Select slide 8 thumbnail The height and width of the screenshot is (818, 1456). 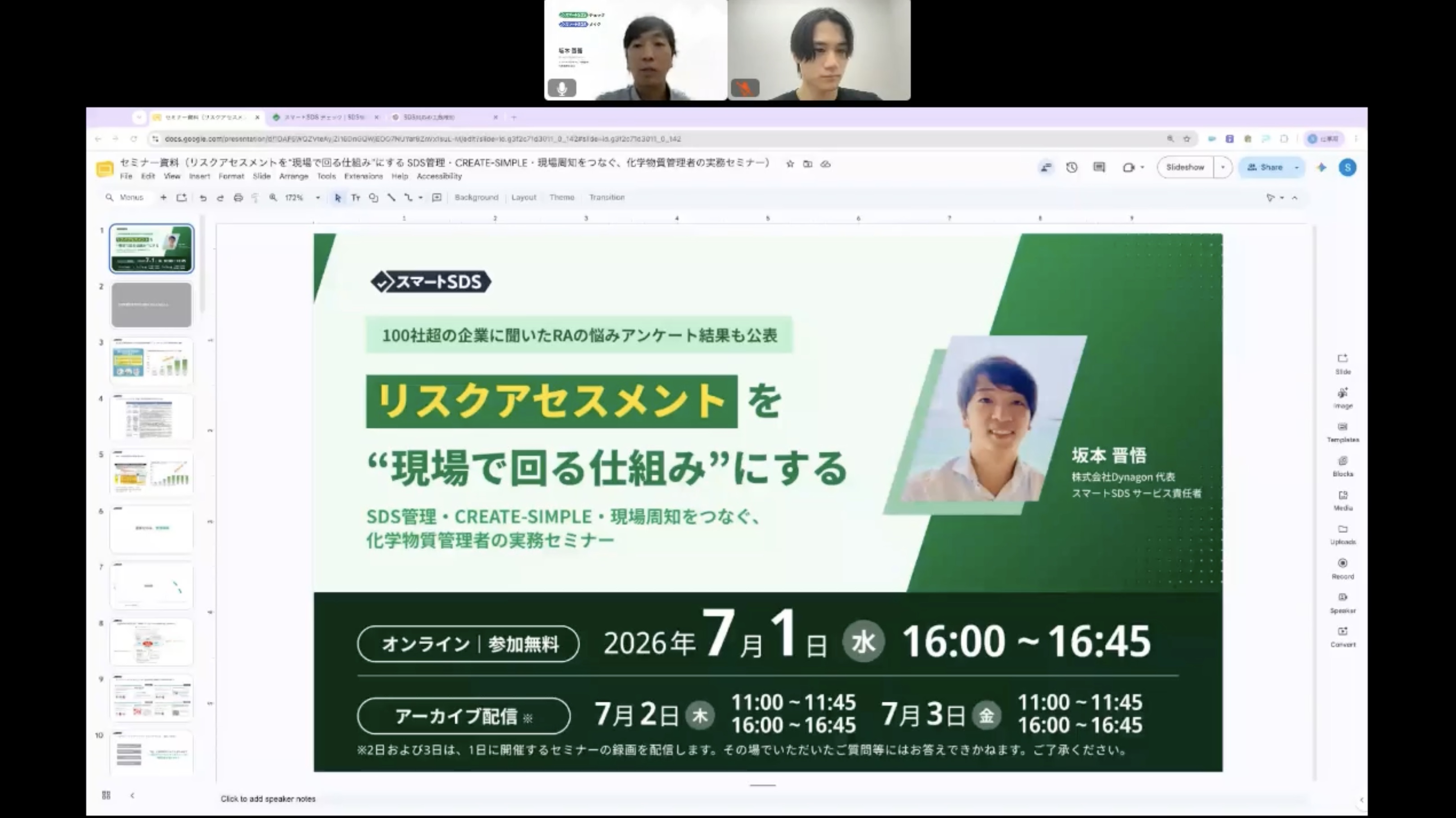click(151, 641)
